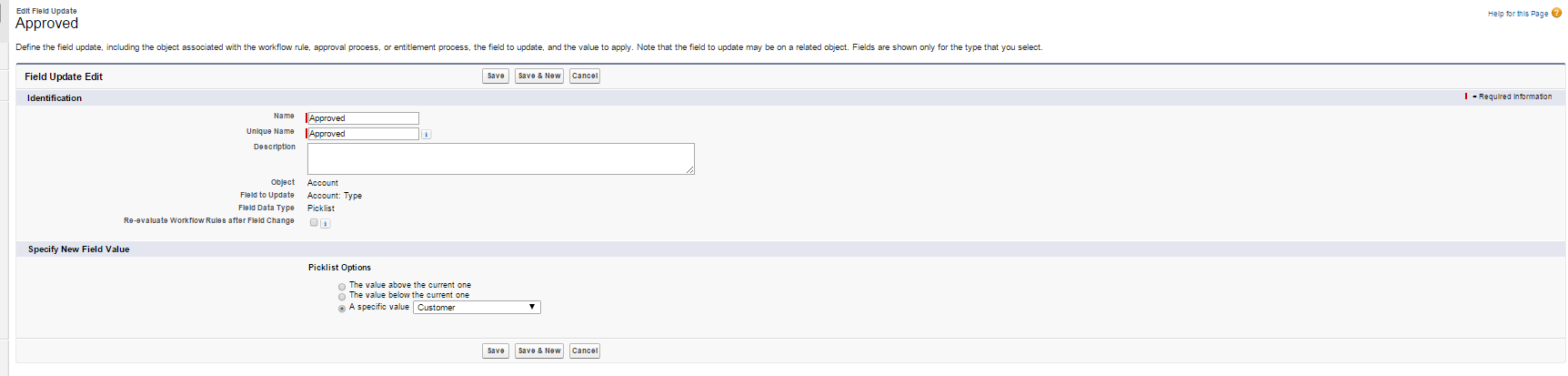This screenshot has width=1568, height=376.
Task: Click the dropdown arrow on the Customer picklist
Action: pos(532,307)
